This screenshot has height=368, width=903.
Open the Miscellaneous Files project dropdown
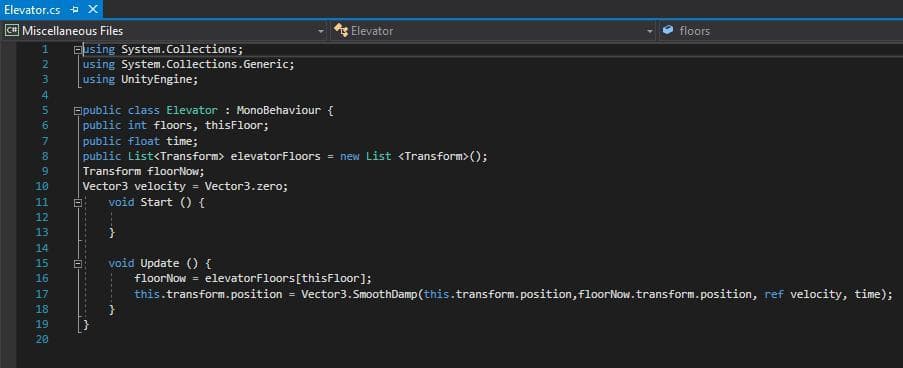click(165, 31)
